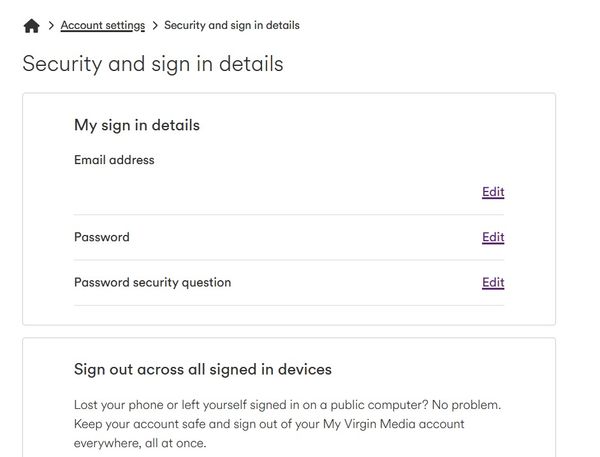Click the 'everywhere, all at once' text line
Image resolution: width=600 pixels, height=457 pixels.
coord(140,443)
